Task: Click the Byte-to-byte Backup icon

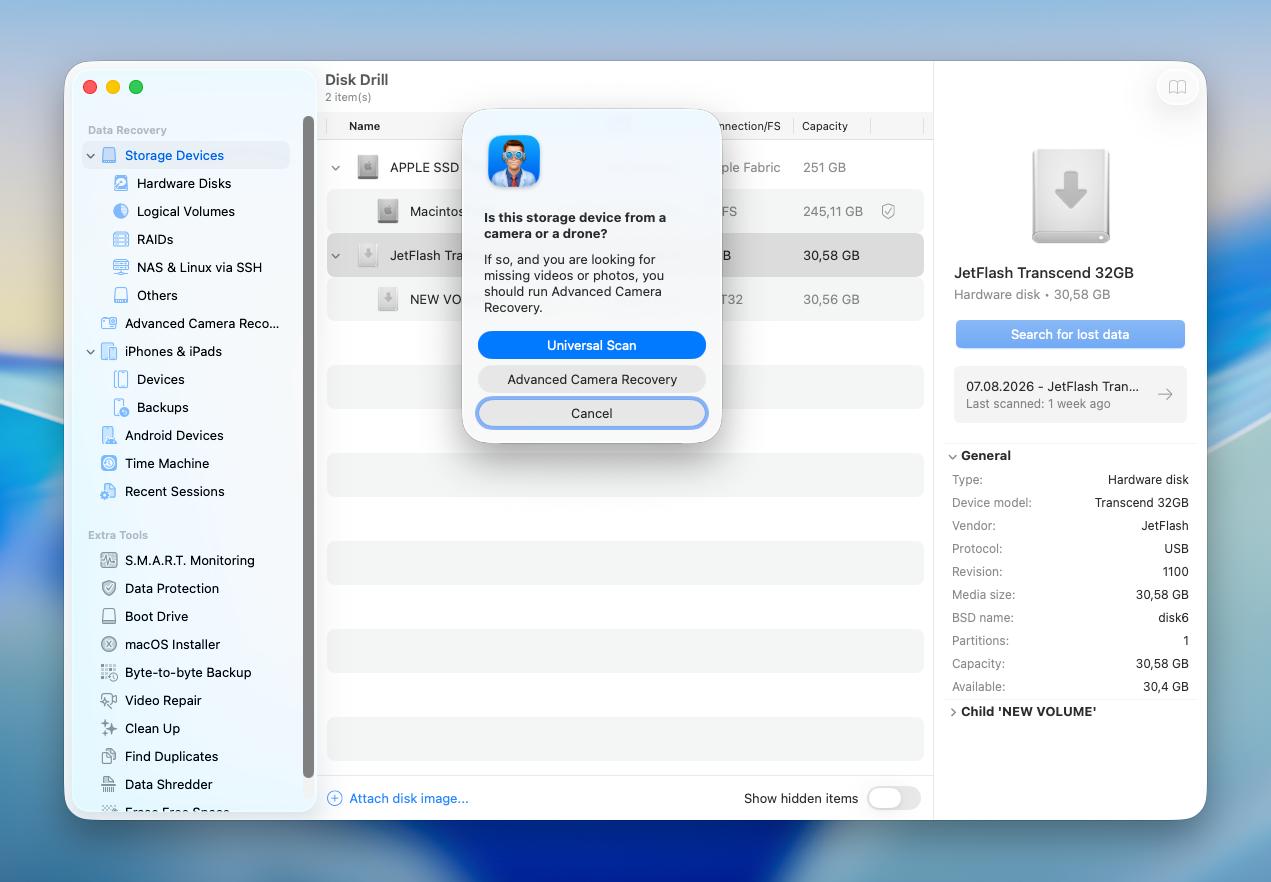Action: tap(109, 672)
